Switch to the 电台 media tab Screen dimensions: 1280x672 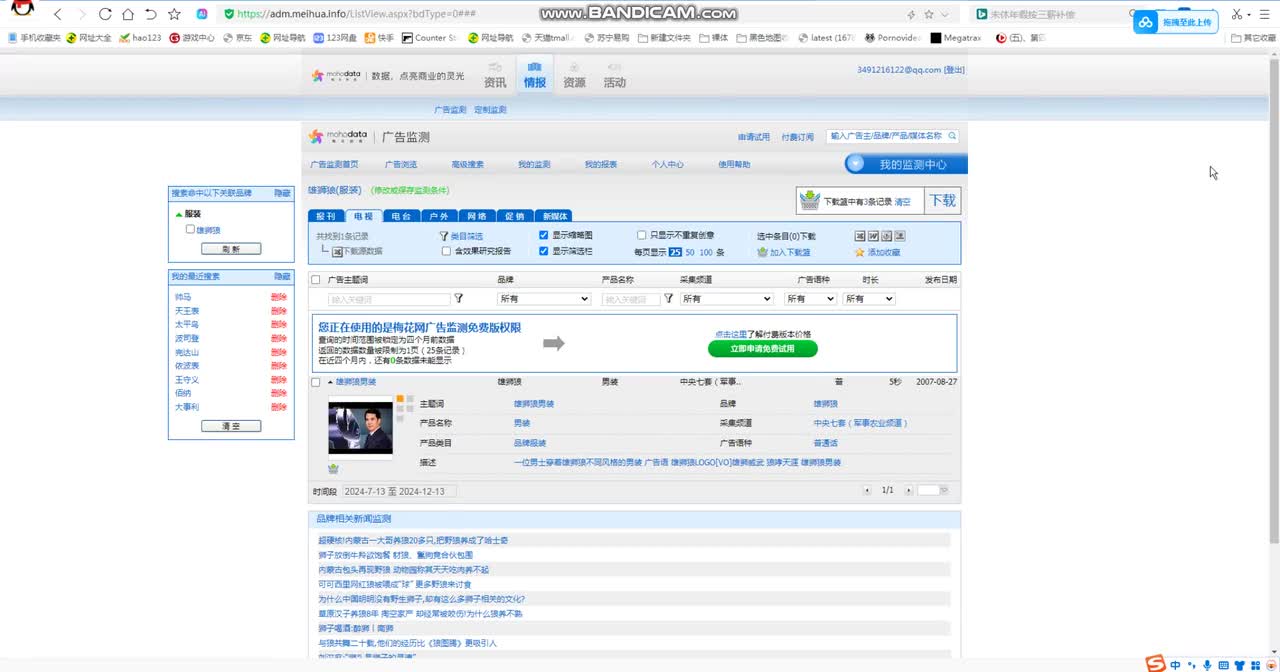click(401, 216)
